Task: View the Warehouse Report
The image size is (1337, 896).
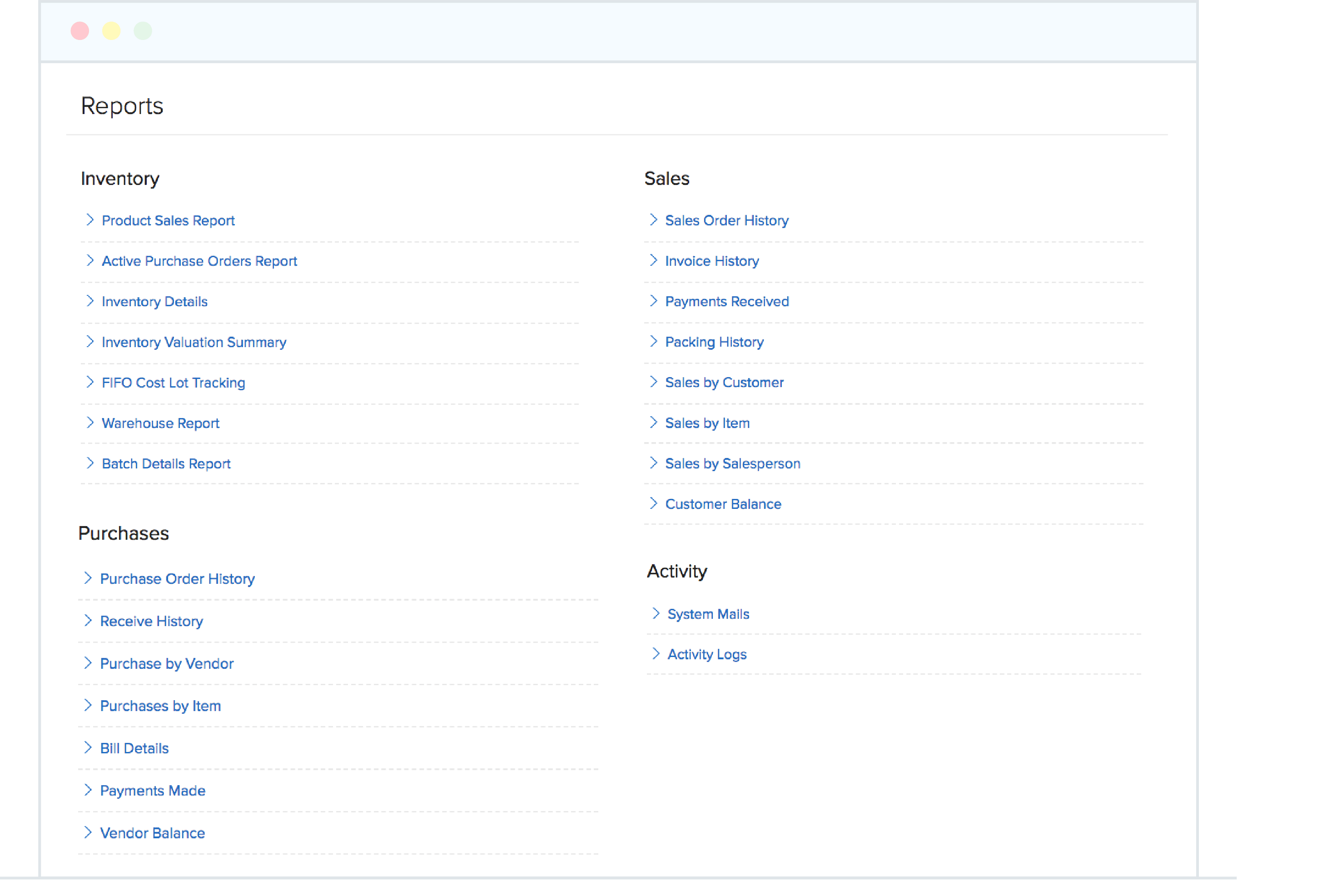Action: 160,423
